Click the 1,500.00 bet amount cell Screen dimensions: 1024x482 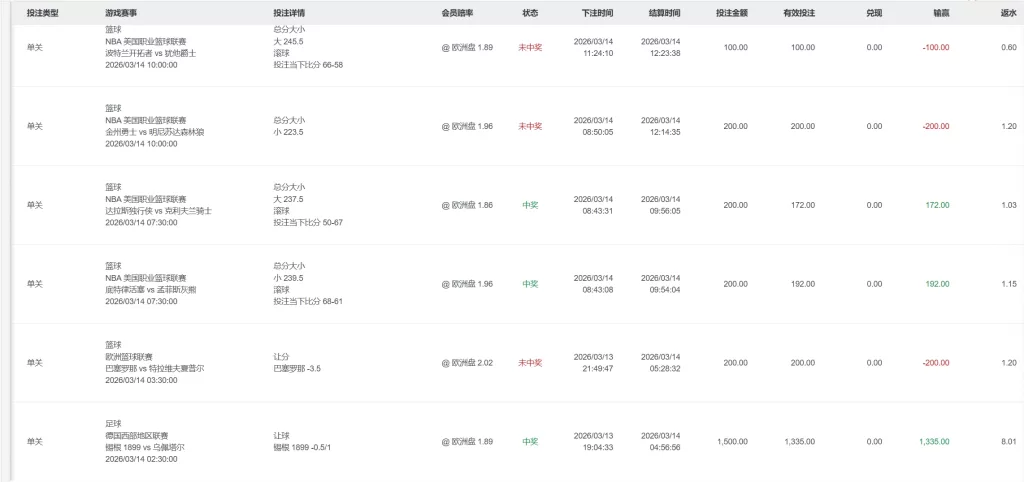pyautogui.click(x=731, y=441)
